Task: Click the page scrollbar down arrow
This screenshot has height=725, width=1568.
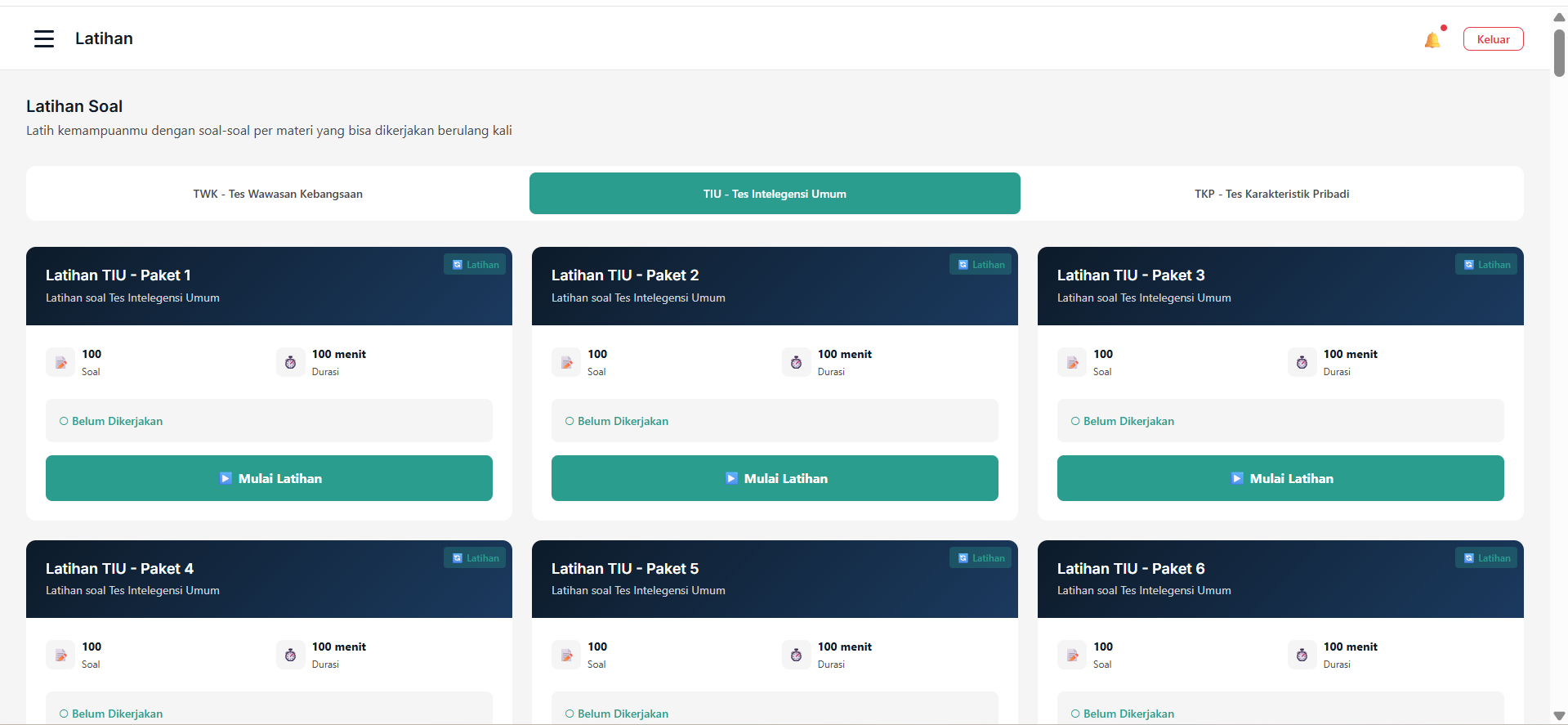Action: pos(1559,716)
